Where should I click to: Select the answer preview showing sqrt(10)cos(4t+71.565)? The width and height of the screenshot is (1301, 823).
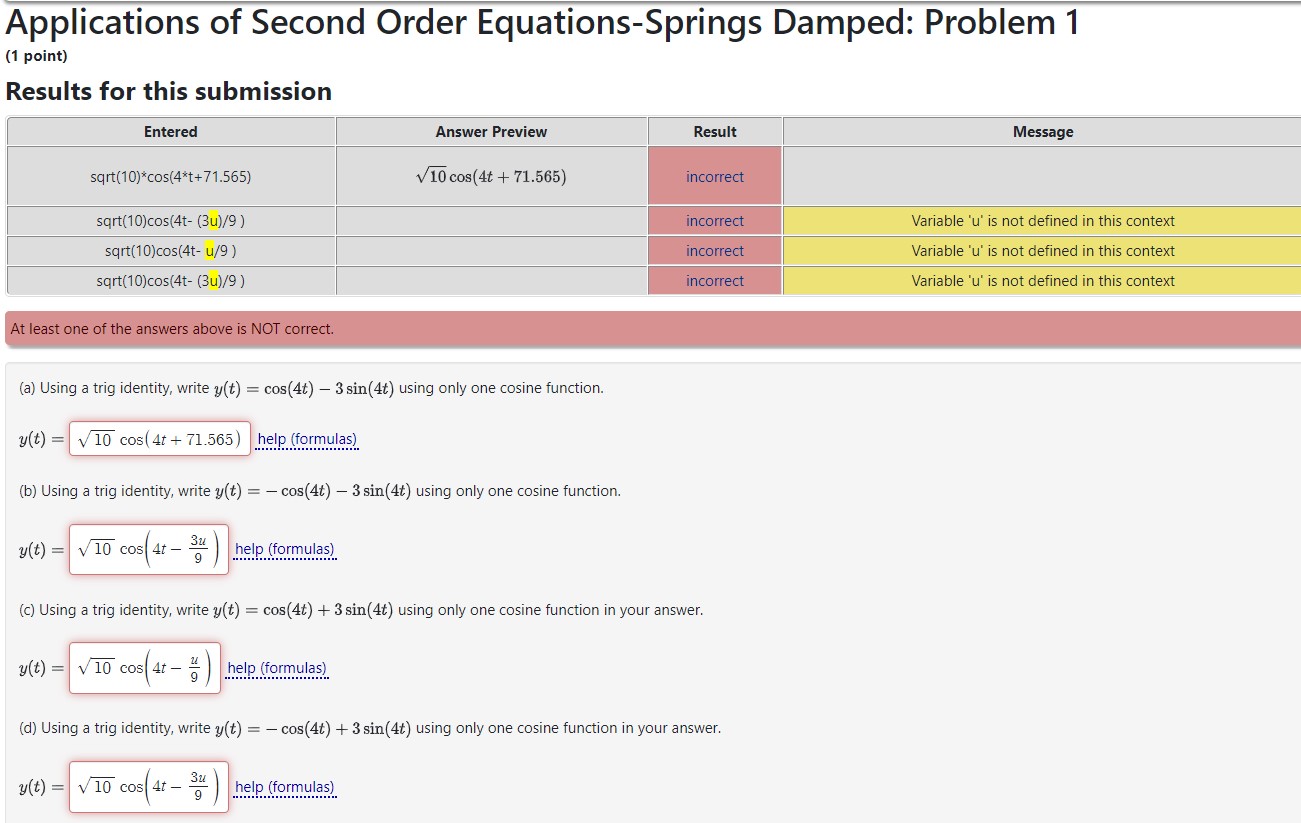(x=490, y=175)
